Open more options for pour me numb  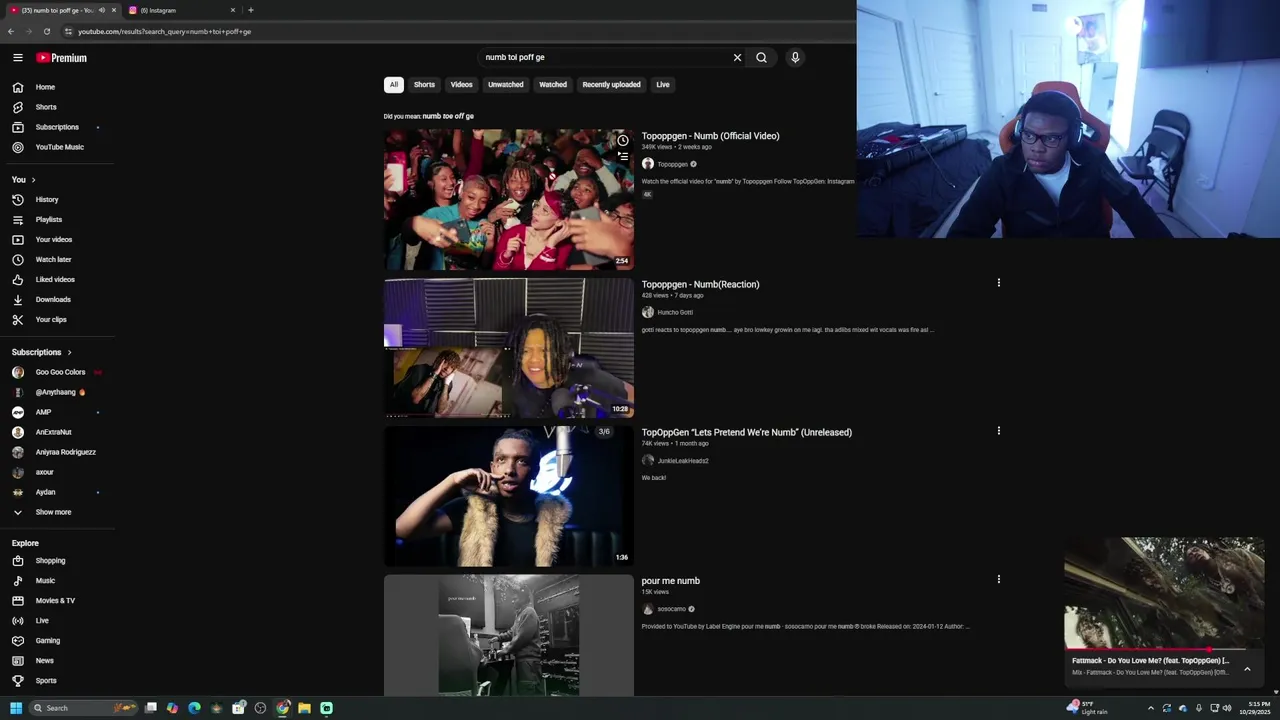(998, 579)
